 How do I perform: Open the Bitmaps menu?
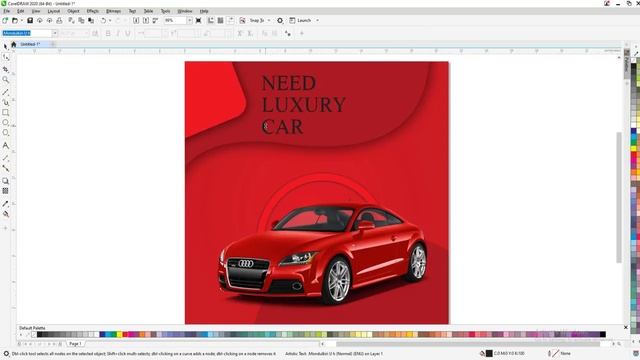click(113, 11)
